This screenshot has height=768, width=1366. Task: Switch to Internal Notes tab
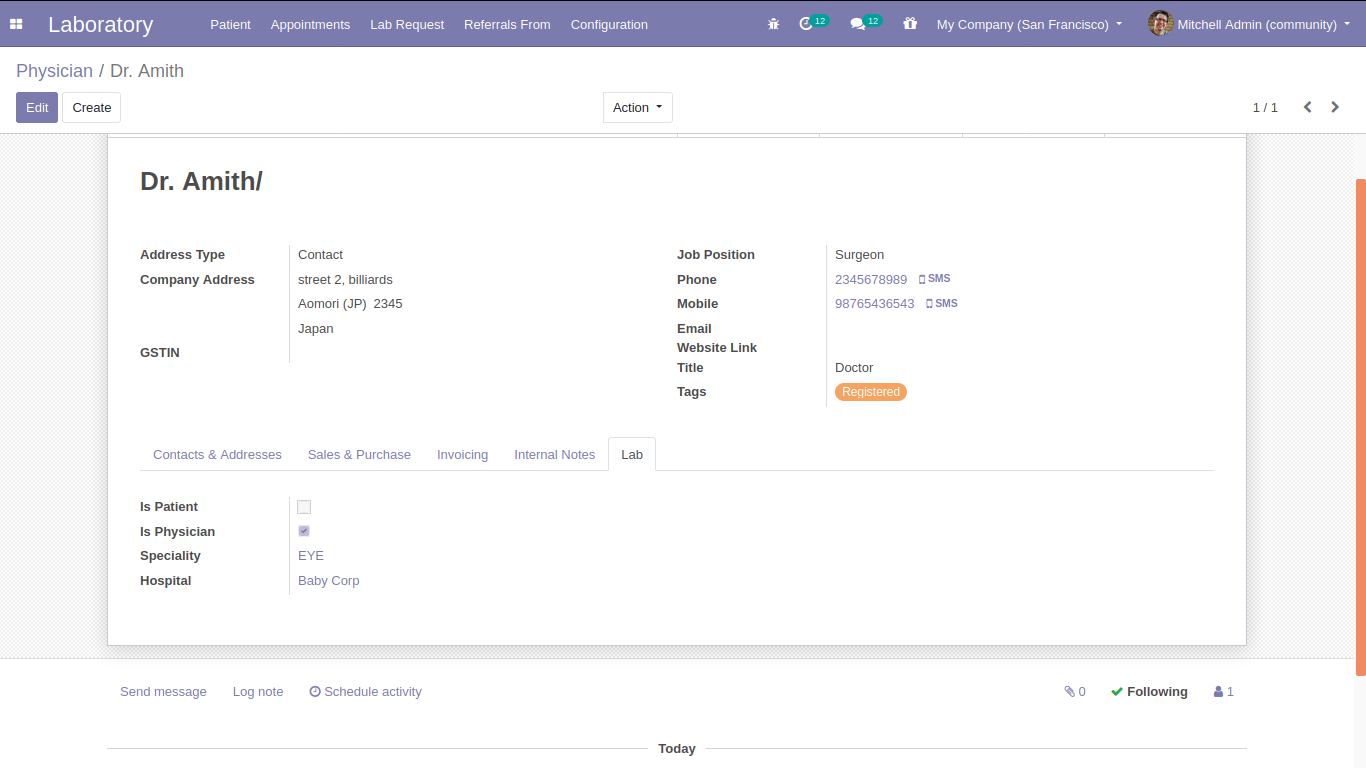[x=554, y=454]
